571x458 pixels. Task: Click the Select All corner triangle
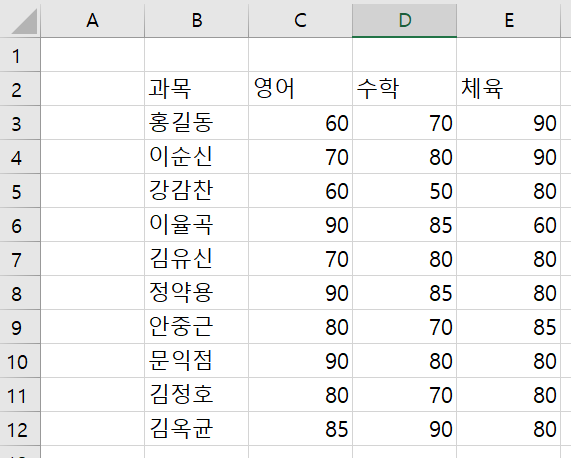point(24,21)
